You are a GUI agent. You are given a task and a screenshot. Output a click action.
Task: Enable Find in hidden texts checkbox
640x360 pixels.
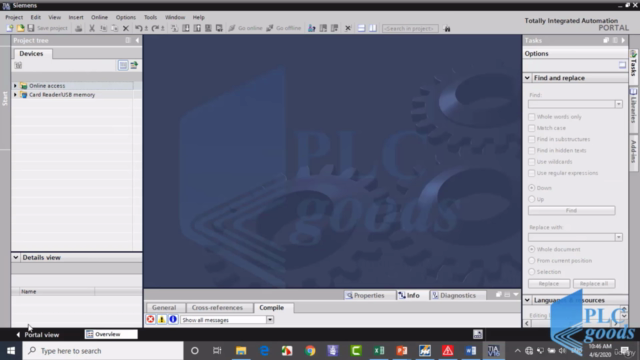tap(531, 151)
